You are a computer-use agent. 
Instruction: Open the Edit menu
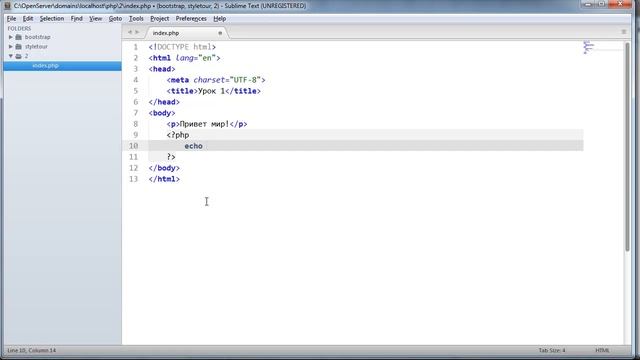pyautogui.click(x=28, y=19)
